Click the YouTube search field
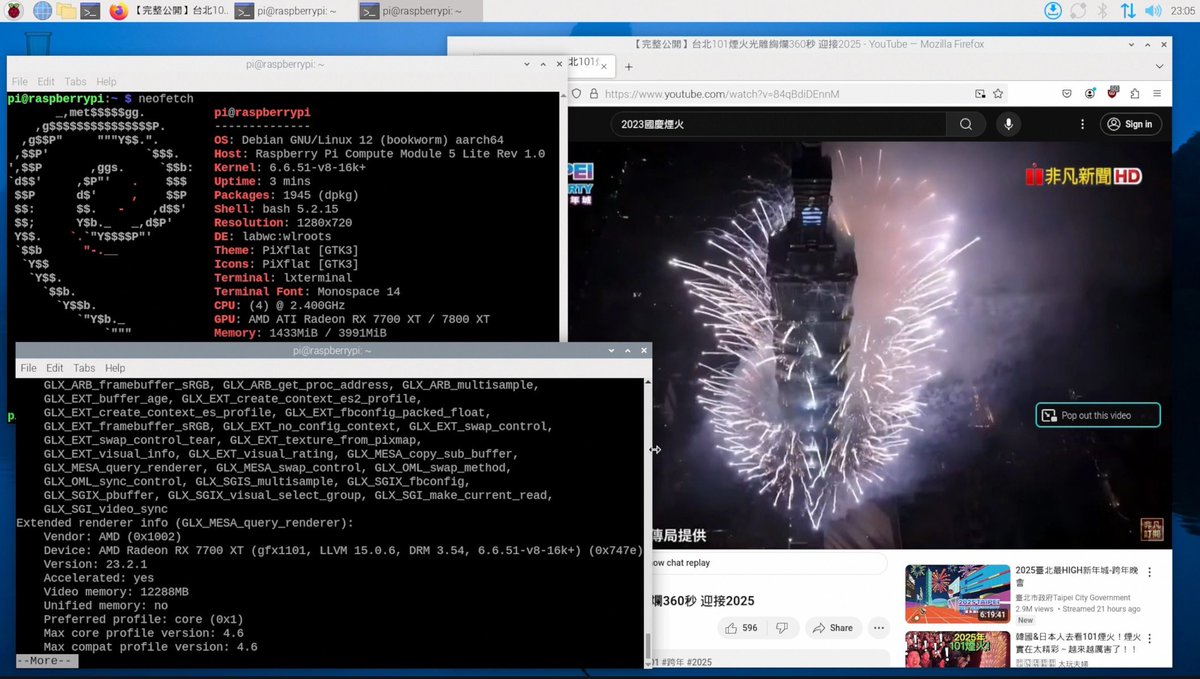Screen dimensions: 1200x679 click(x=778, y=124)
